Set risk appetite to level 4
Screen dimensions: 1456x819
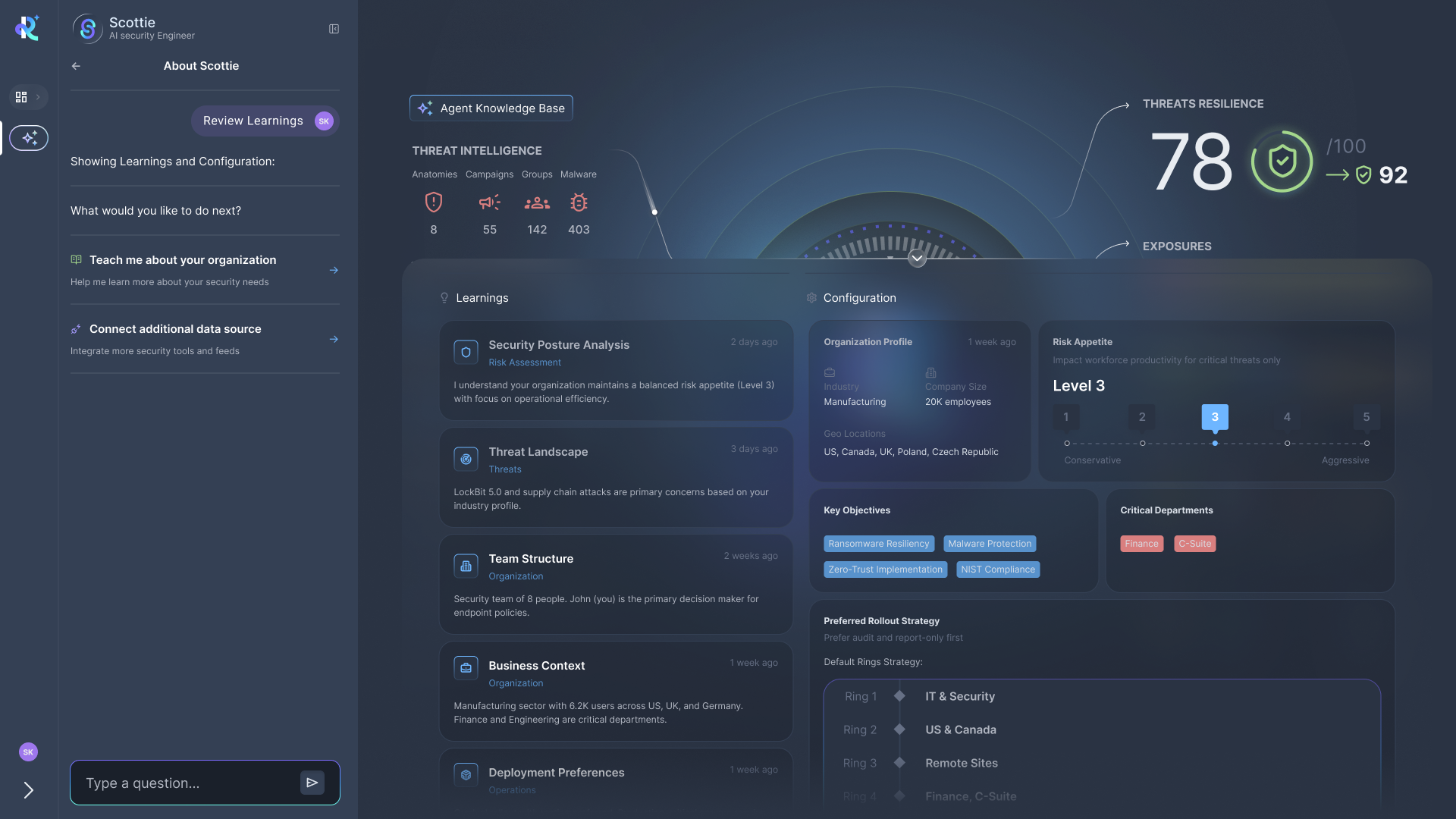coord(1287,417)
